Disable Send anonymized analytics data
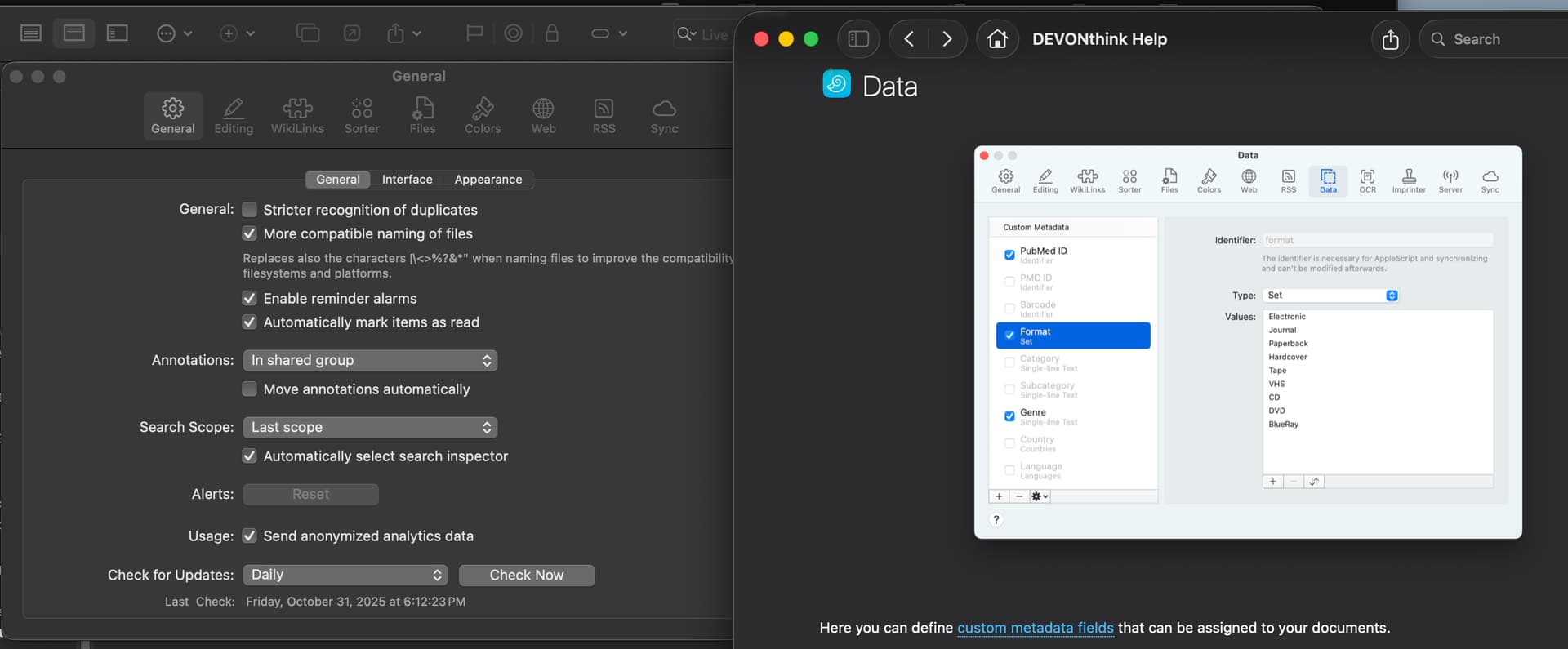1568x649 pixels. (250, 536)
